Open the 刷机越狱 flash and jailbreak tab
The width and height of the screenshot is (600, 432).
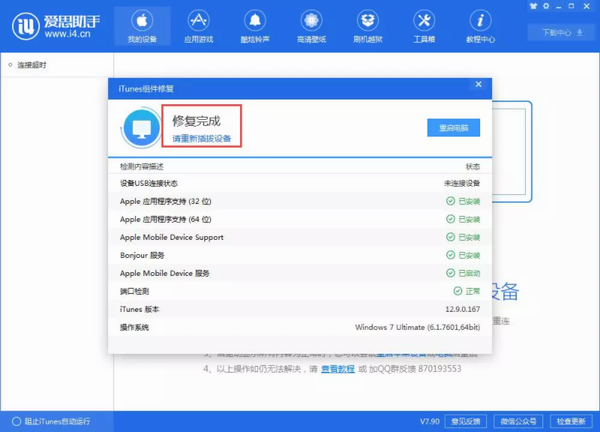[x=368, y=26]
